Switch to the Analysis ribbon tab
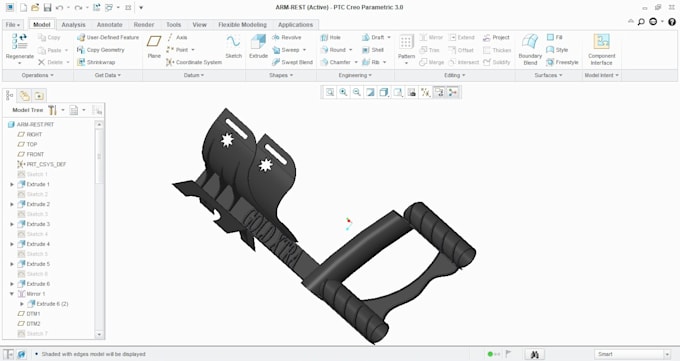 click(x=73, y=25)
